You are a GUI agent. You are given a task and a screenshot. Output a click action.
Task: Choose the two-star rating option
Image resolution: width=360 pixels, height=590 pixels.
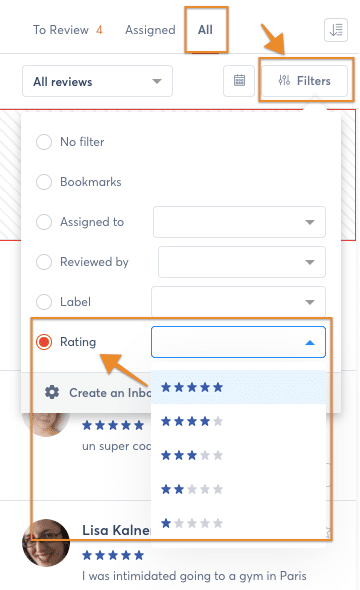(x=238, y=489)
